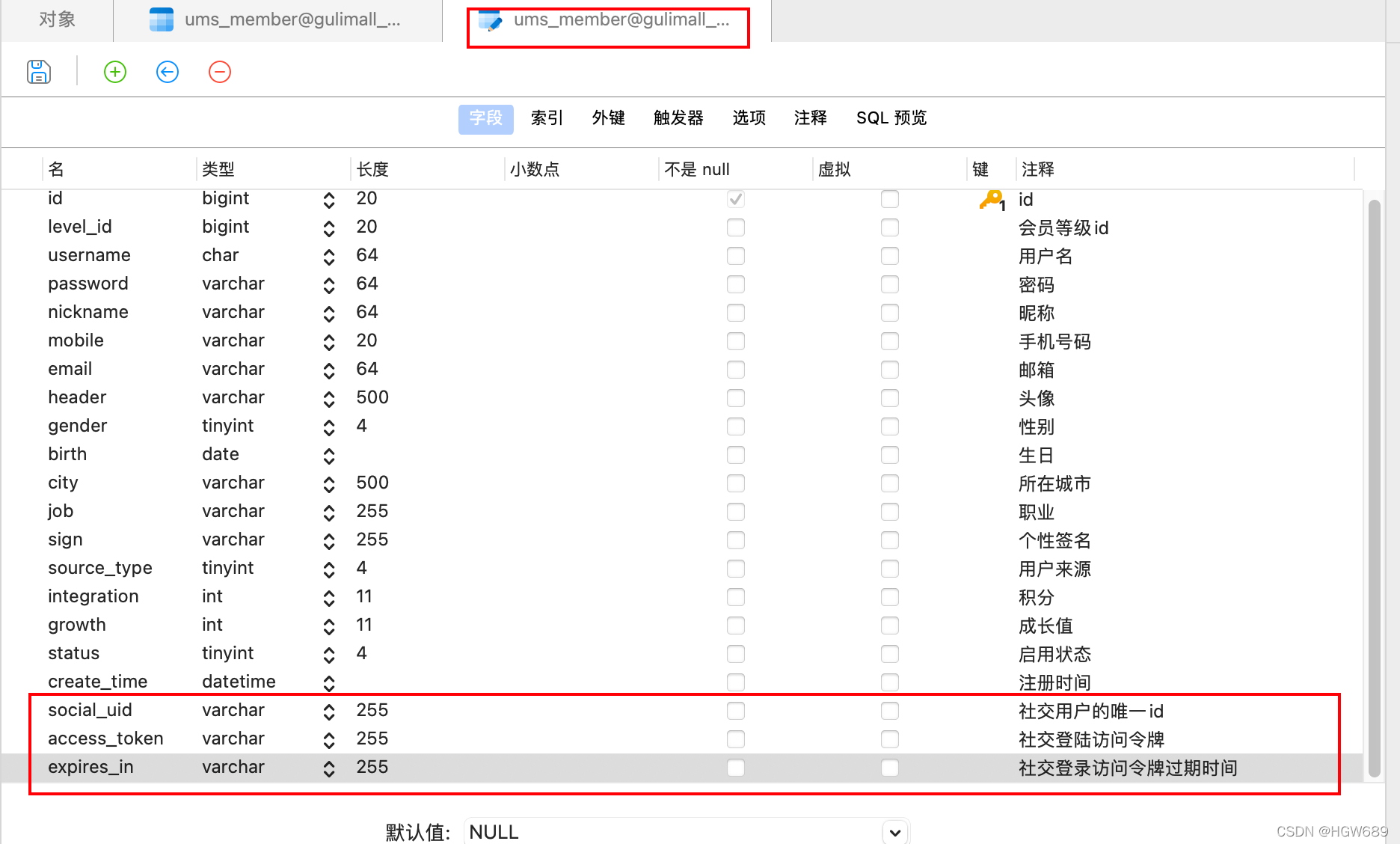The width and height of the screenshot is (1400, 844).
Task: Toggle not-null checkbox for social_uid row
Action: (736, 711)
